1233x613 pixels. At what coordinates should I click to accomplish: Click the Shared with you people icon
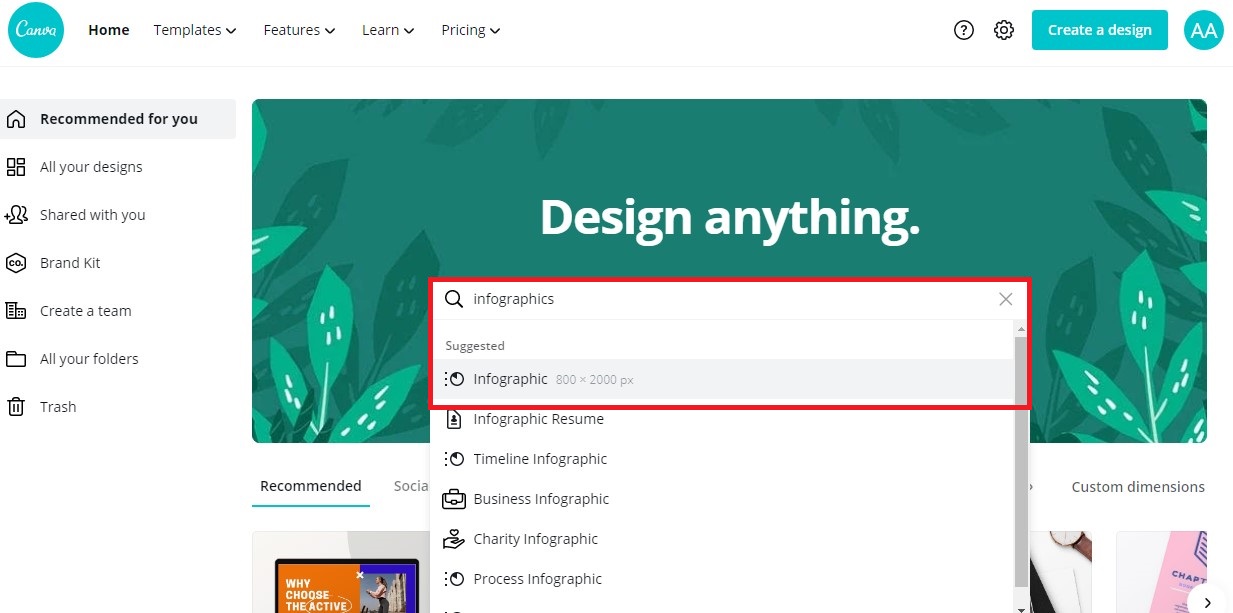pyautogui.click(x=17, y=214)
